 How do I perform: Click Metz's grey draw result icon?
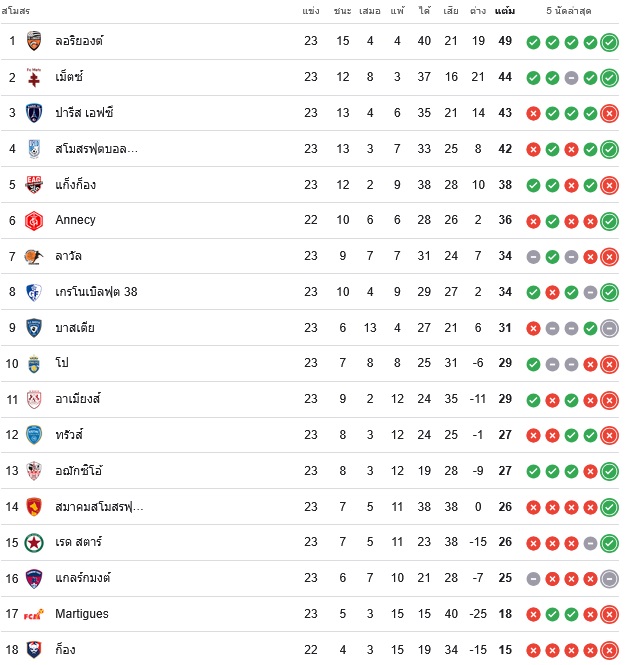[x=571, y=78]
